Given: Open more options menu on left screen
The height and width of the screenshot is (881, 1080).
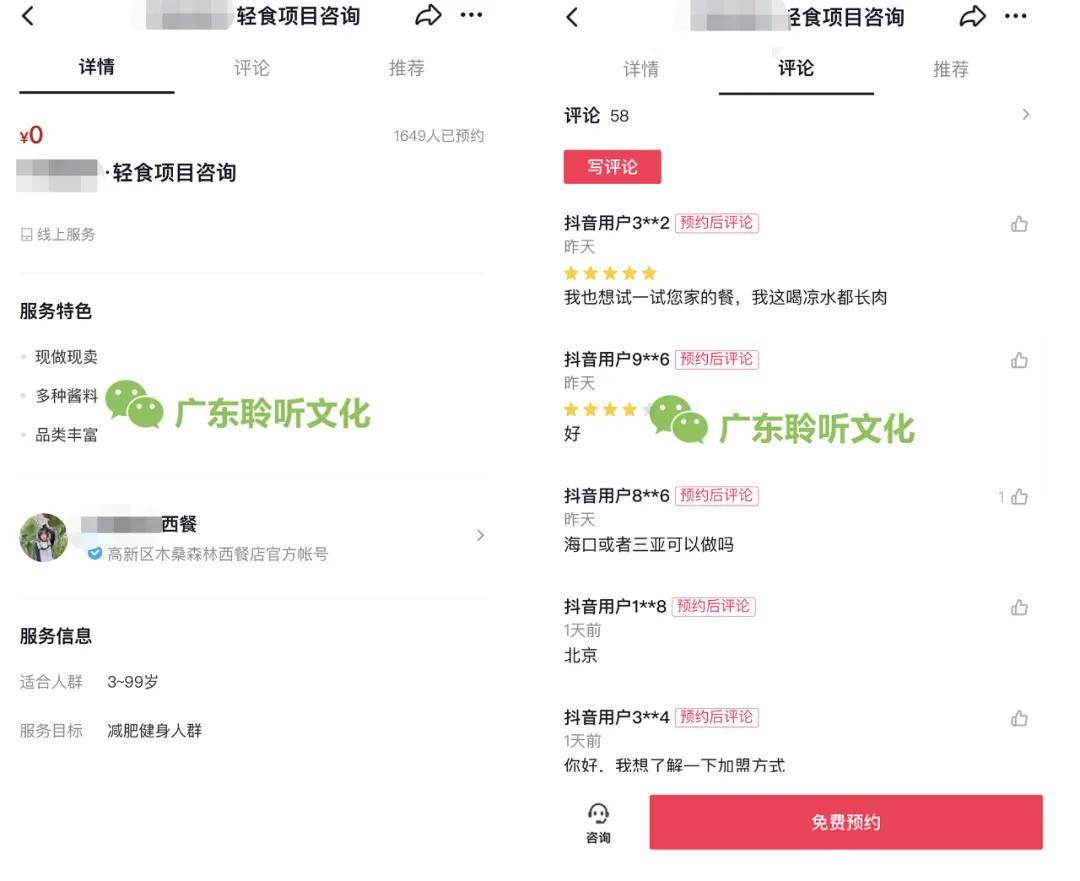Looking at the screenshot, I should coord(471,15).
